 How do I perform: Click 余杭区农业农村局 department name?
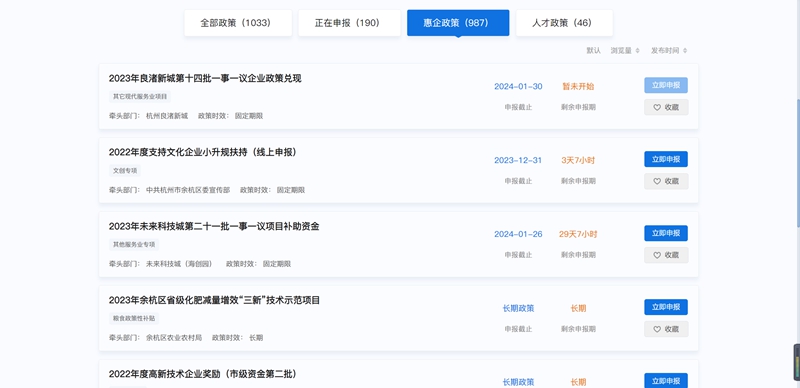[174, 338]
